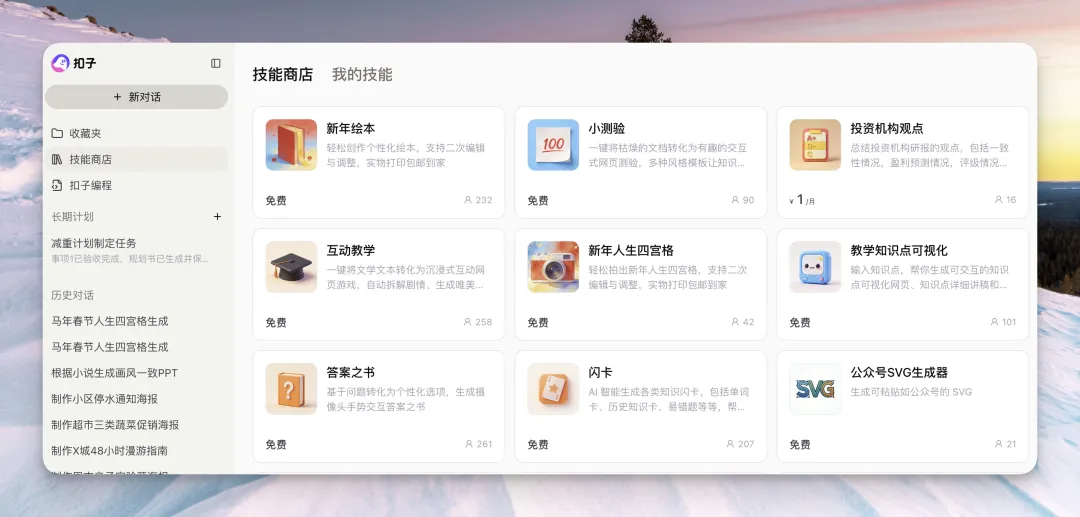The image size is (1080, 517).
Task: Open first 马年春节人生四宫格生成 history chat
Action: pyautogui.click(x=110, y=321)
